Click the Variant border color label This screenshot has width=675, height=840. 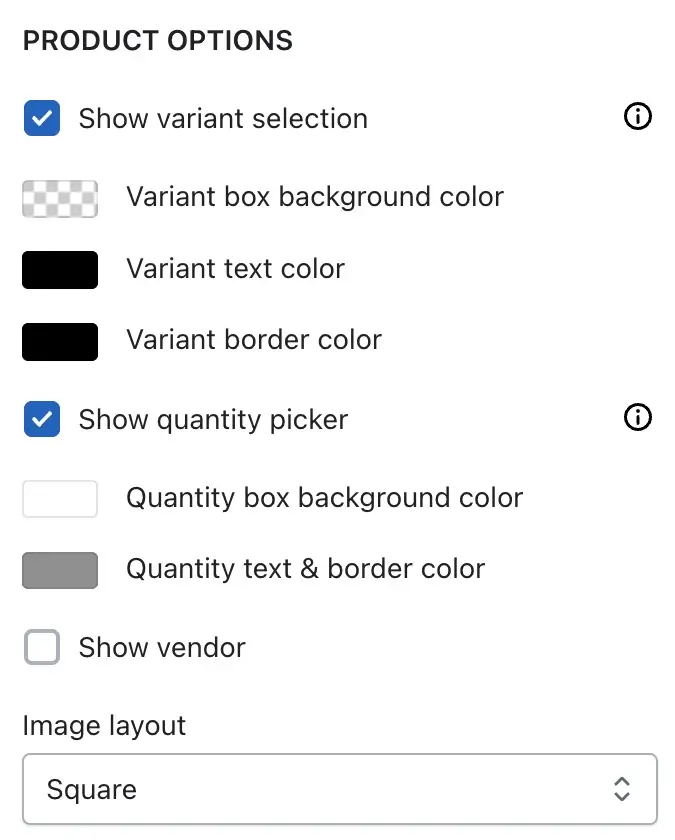(254, 340)
